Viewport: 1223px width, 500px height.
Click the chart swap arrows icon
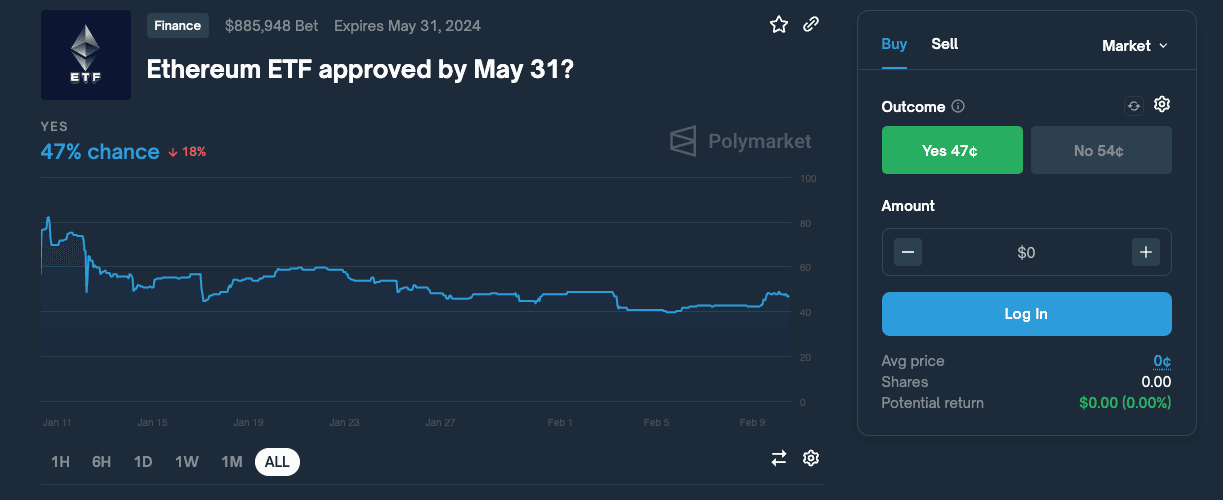[779, 458]
